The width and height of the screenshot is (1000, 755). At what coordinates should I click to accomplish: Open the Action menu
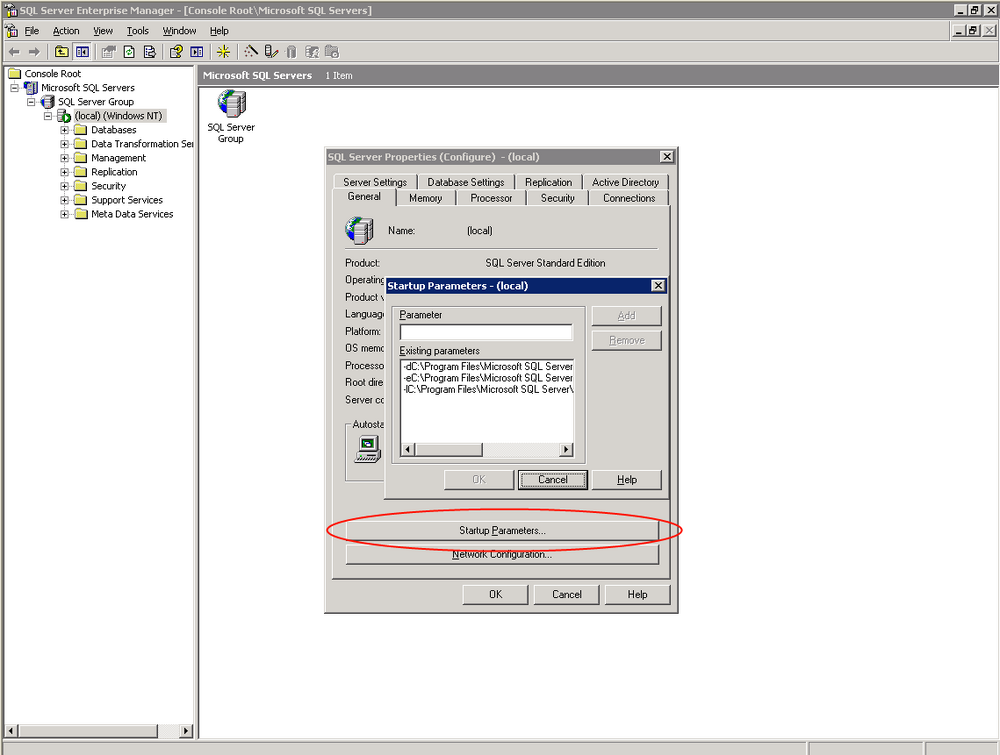pyautogui.click(x=66, y=31)
